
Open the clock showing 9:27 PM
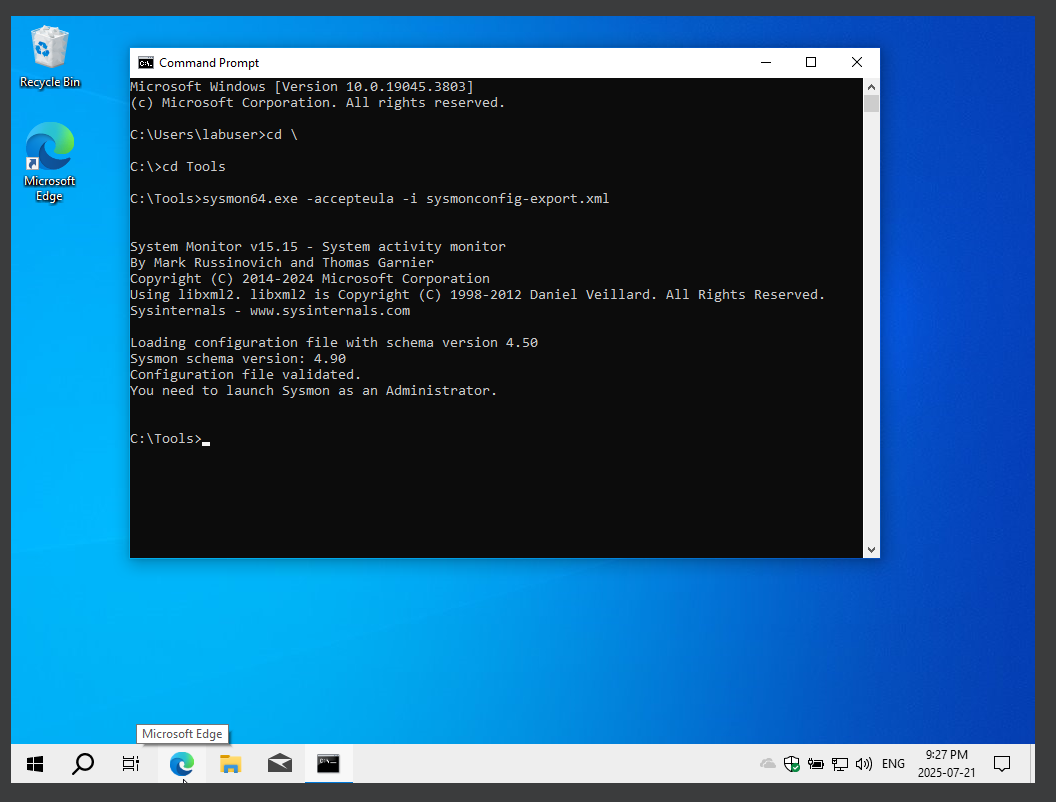[x=946, y=764]
